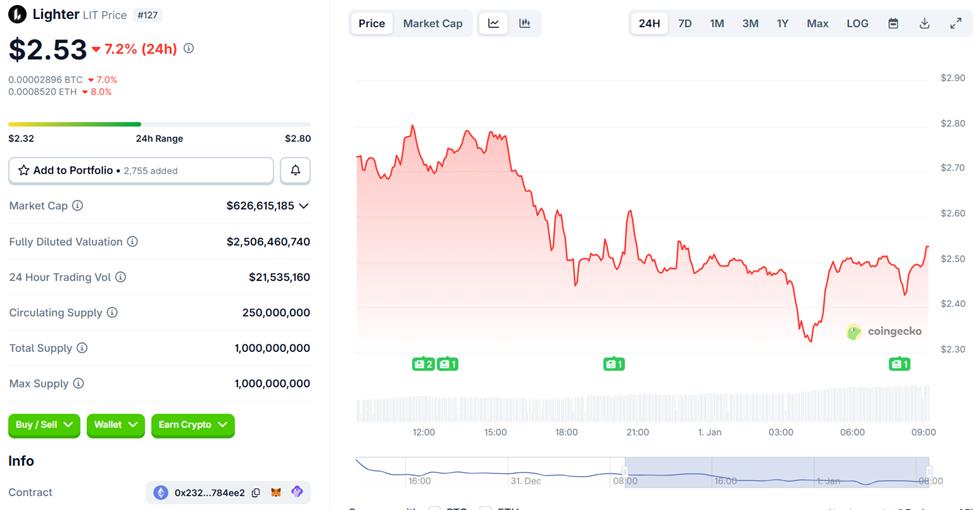The height and width of the screenshot is (510, 975).
Task: Select the 1Y time range
Action: tap(783, 23)
